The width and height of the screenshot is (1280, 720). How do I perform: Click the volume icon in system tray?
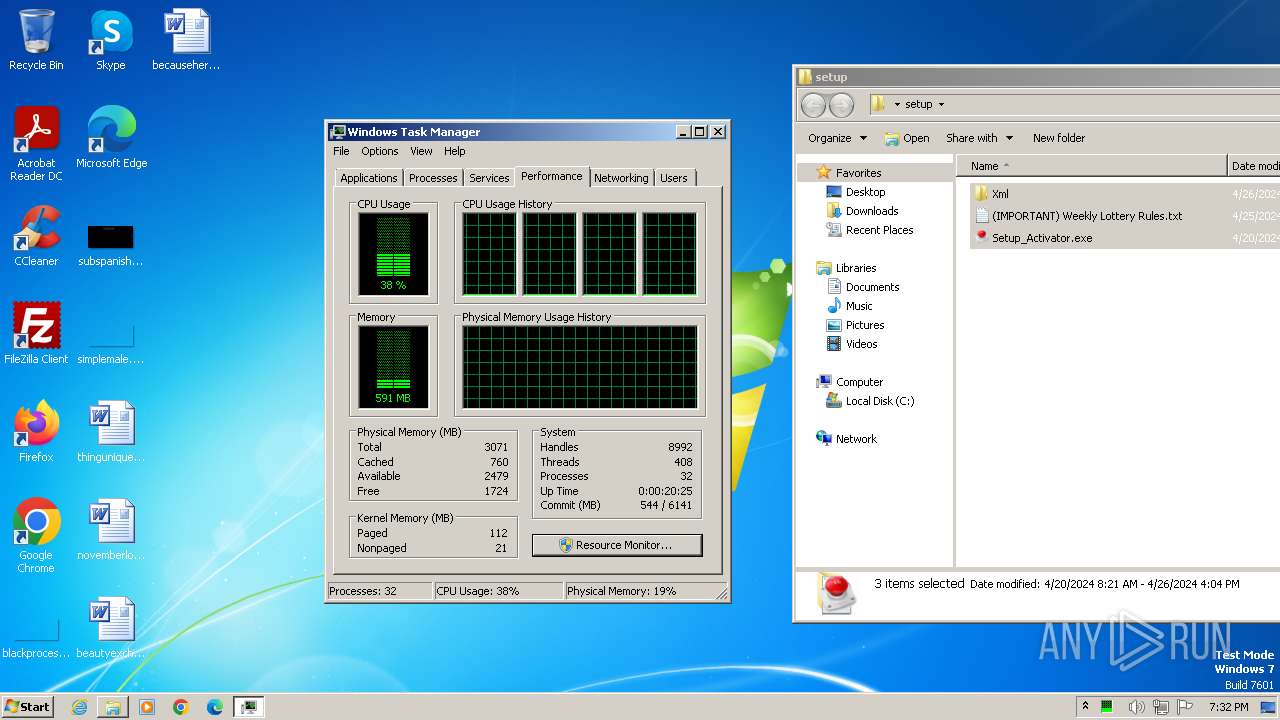pyautogui.click(x=1136, y=707)
